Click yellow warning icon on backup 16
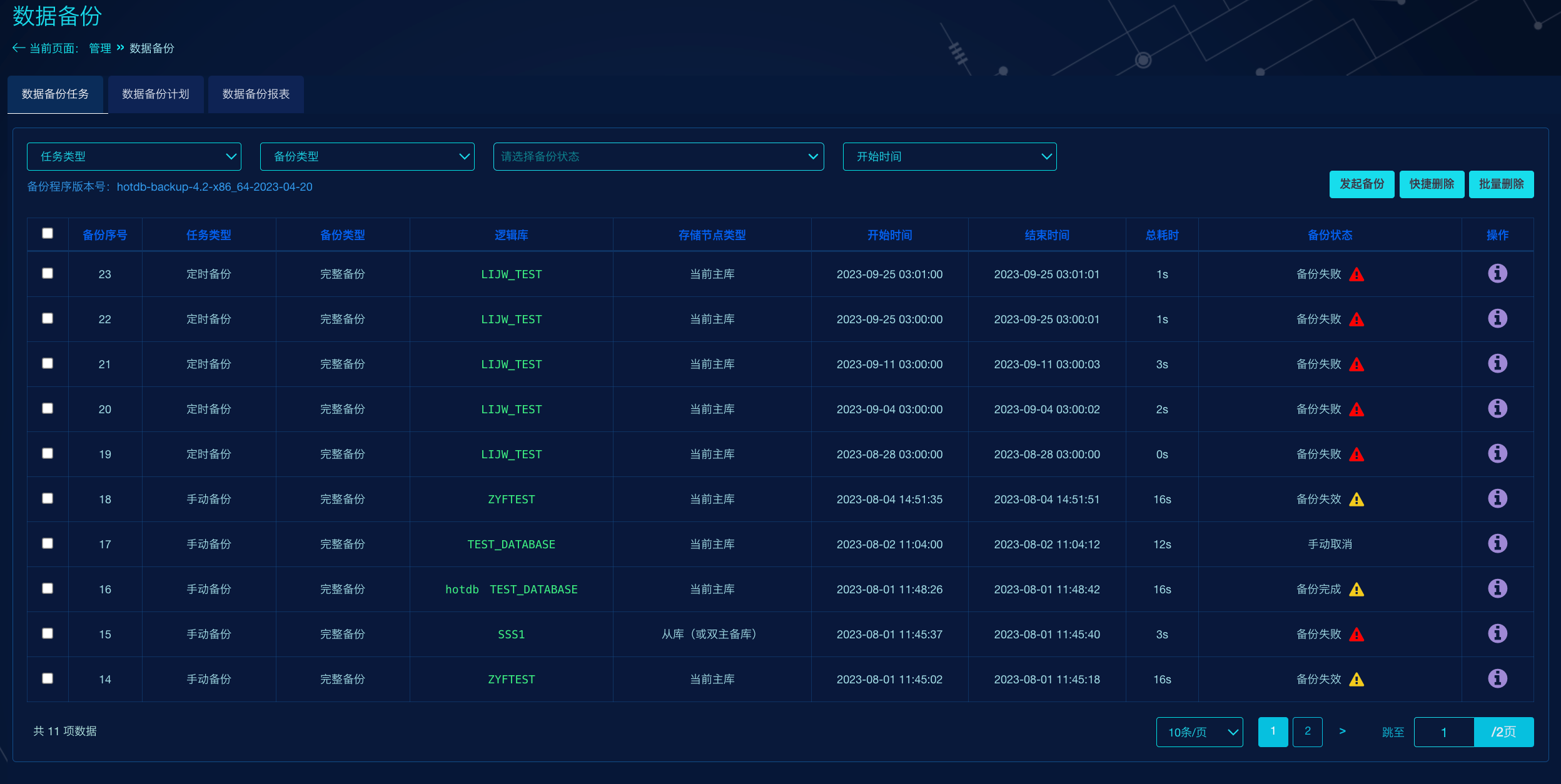The width and height of the screenshot is (1561, 784). 1356,590
